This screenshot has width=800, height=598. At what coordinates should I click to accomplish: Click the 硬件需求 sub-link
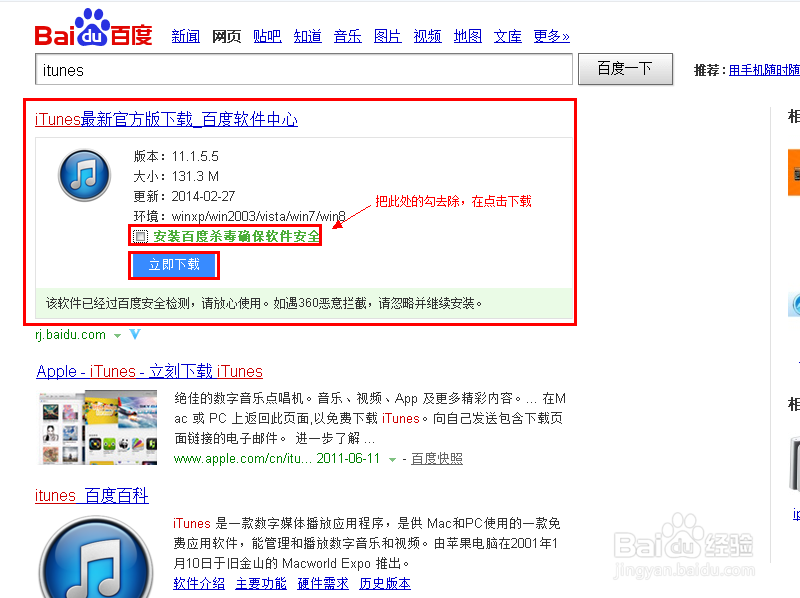pos(323,583)
